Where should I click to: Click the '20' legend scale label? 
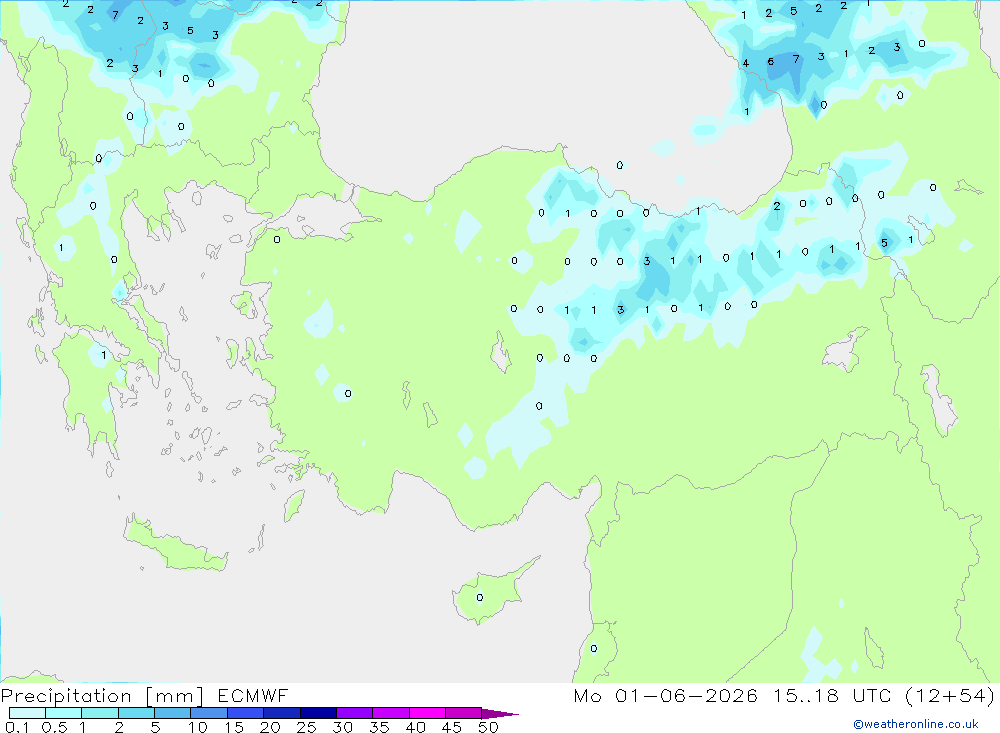click(270, 727)
